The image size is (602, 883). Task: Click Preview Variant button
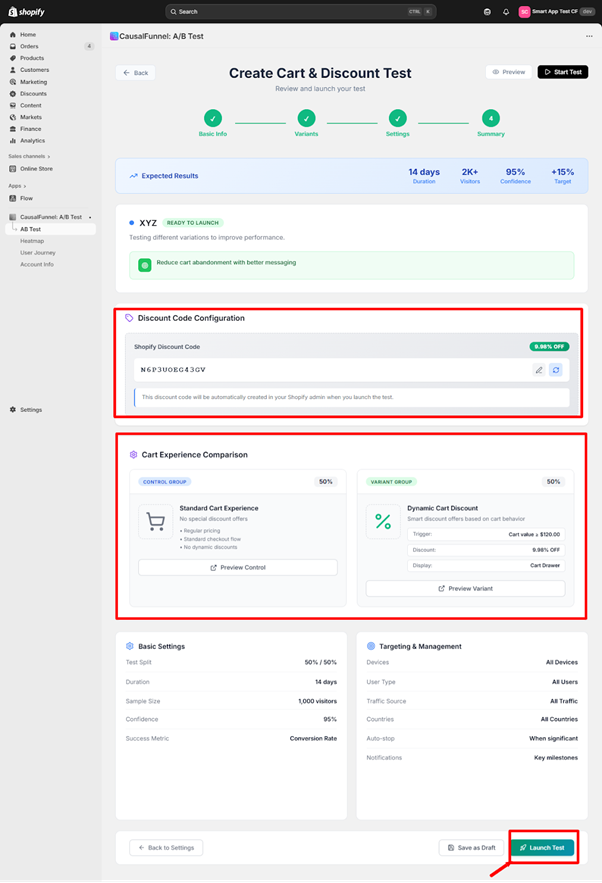(465, 589)
